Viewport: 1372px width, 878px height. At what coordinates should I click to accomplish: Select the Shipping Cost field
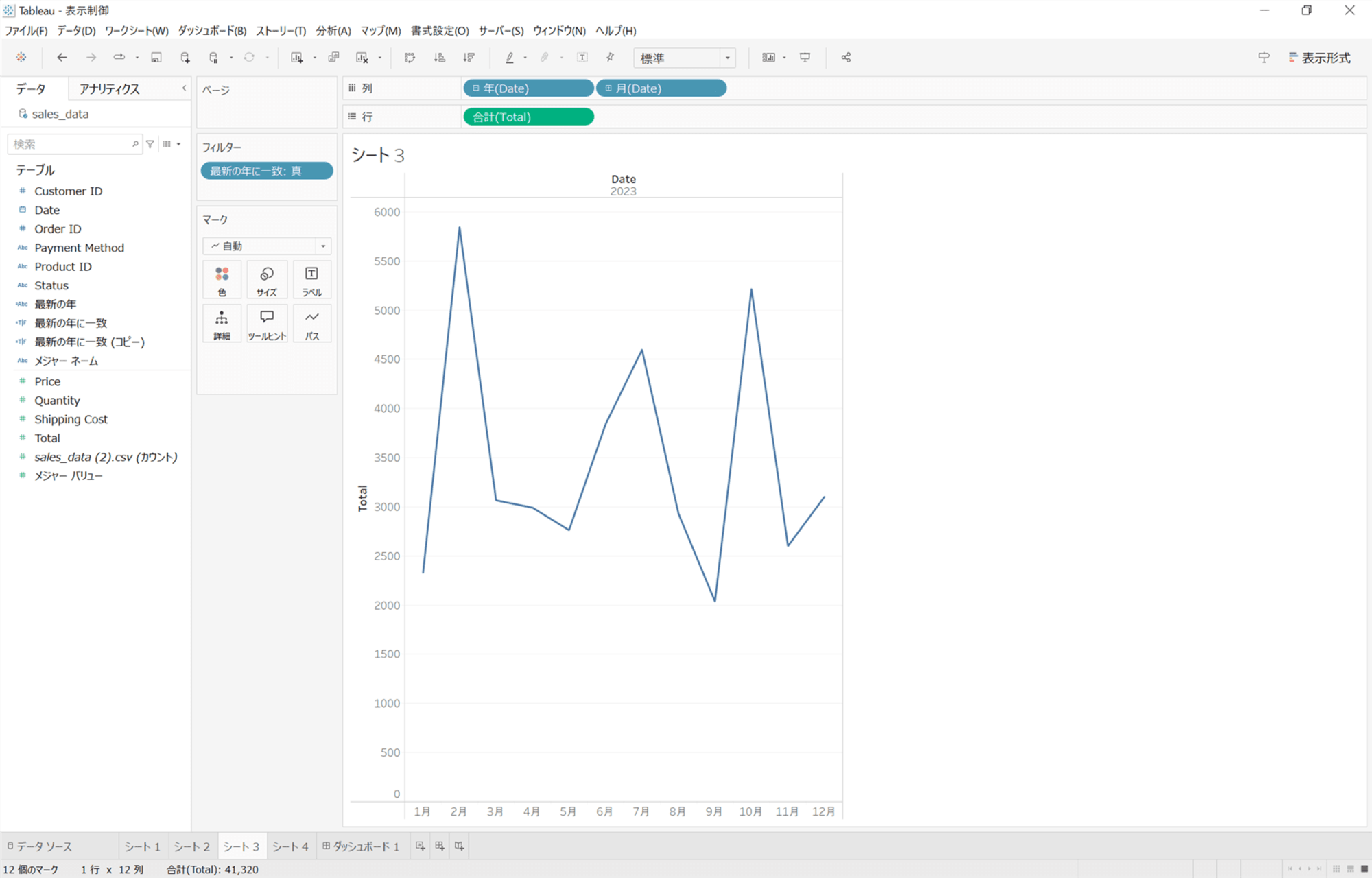[71, 419]
